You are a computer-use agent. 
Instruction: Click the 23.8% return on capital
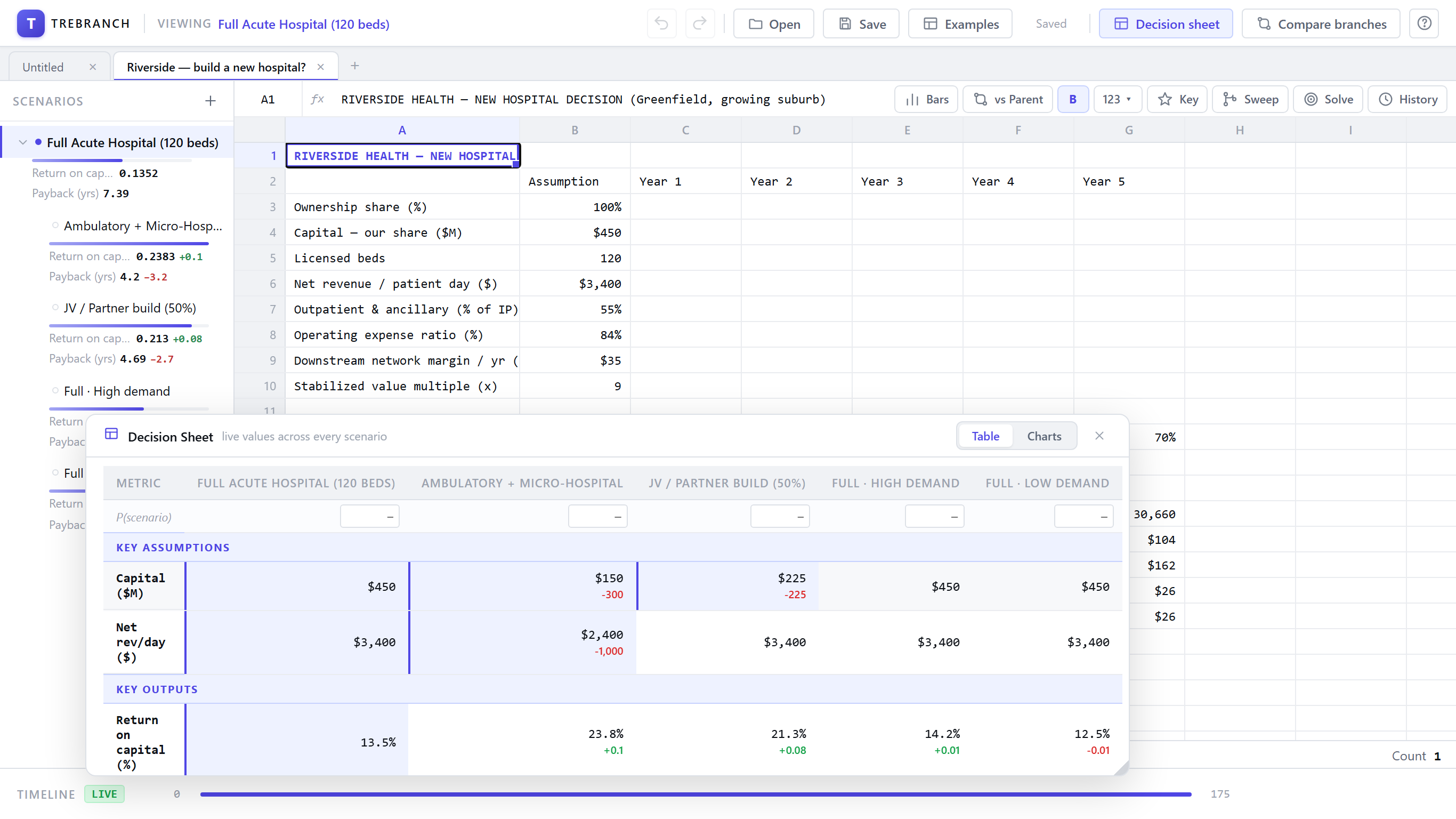pos(605,733)
